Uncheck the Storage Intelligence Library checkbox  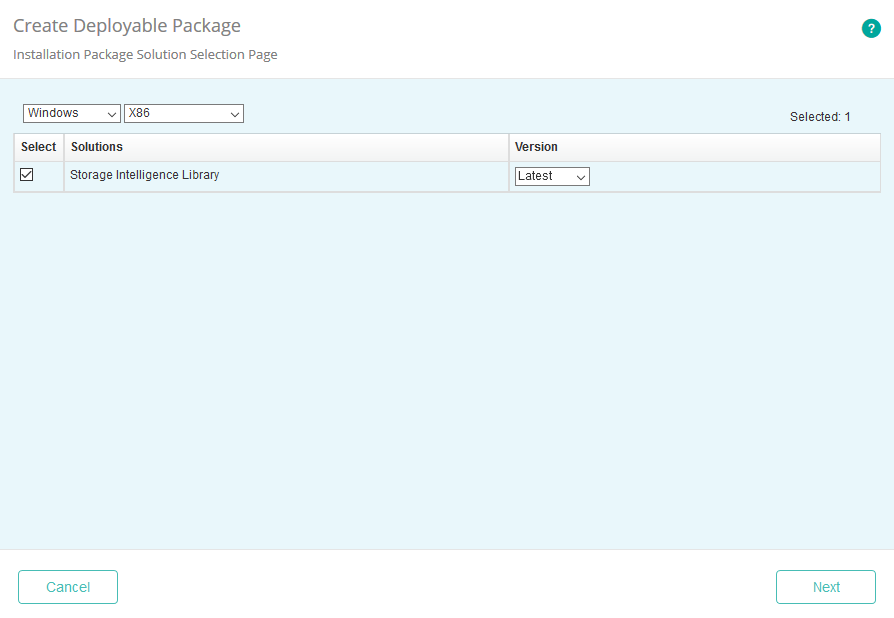click(27, 175)
